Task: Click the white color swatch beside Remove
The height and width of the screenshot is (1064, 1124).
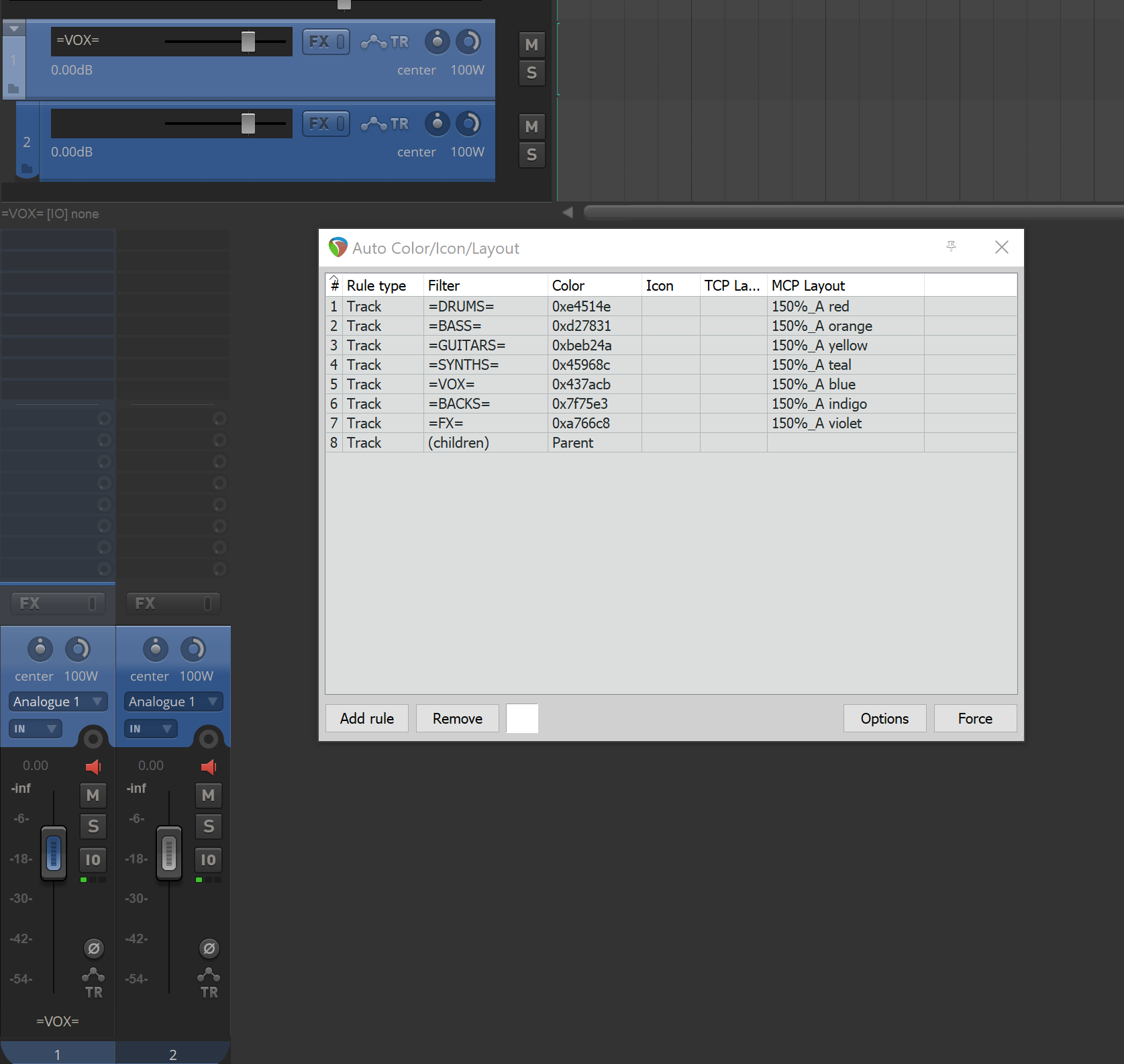Action: 522,718
